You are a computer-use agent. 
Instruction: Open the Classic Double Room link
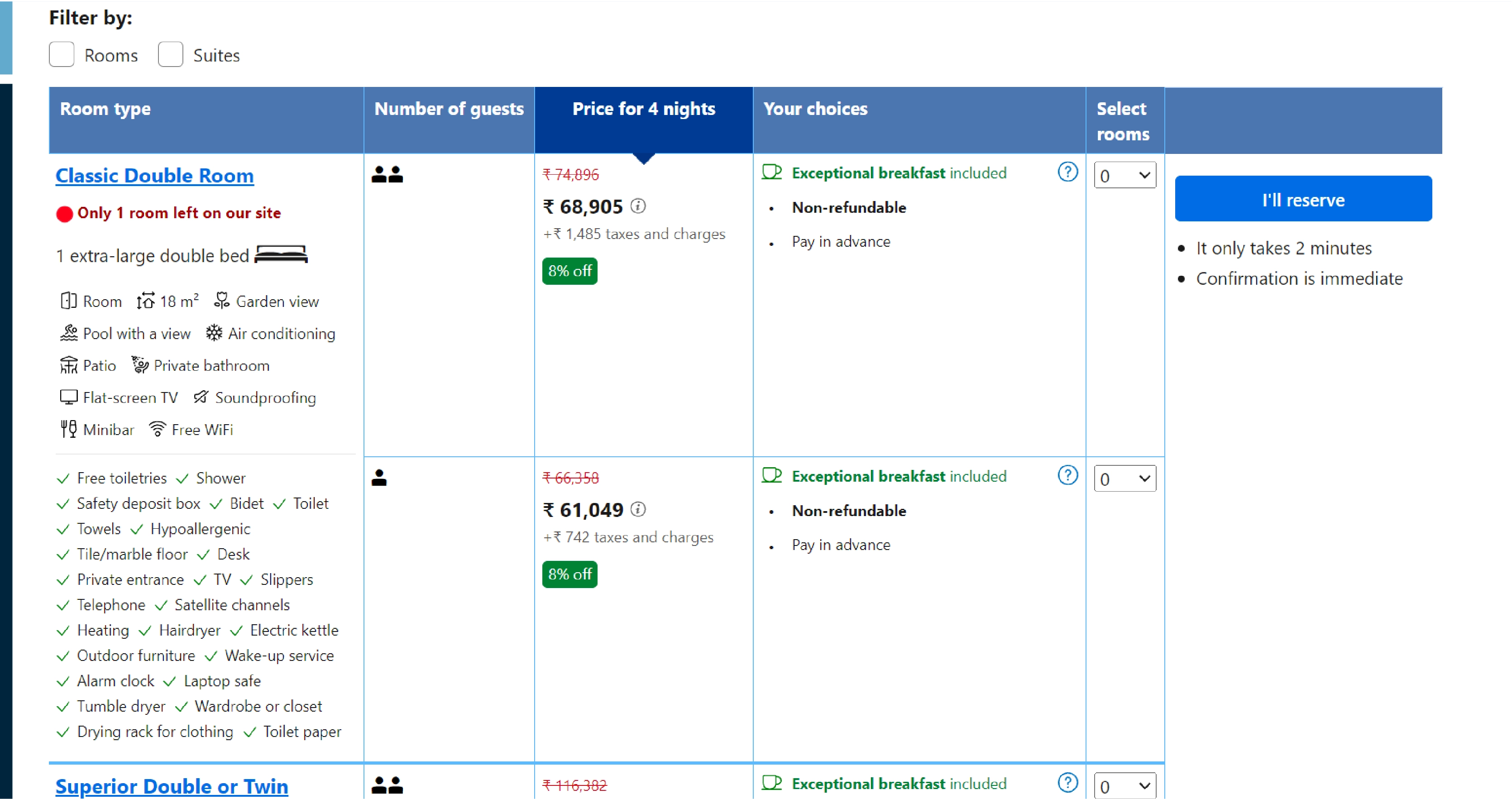pos(154,176)
